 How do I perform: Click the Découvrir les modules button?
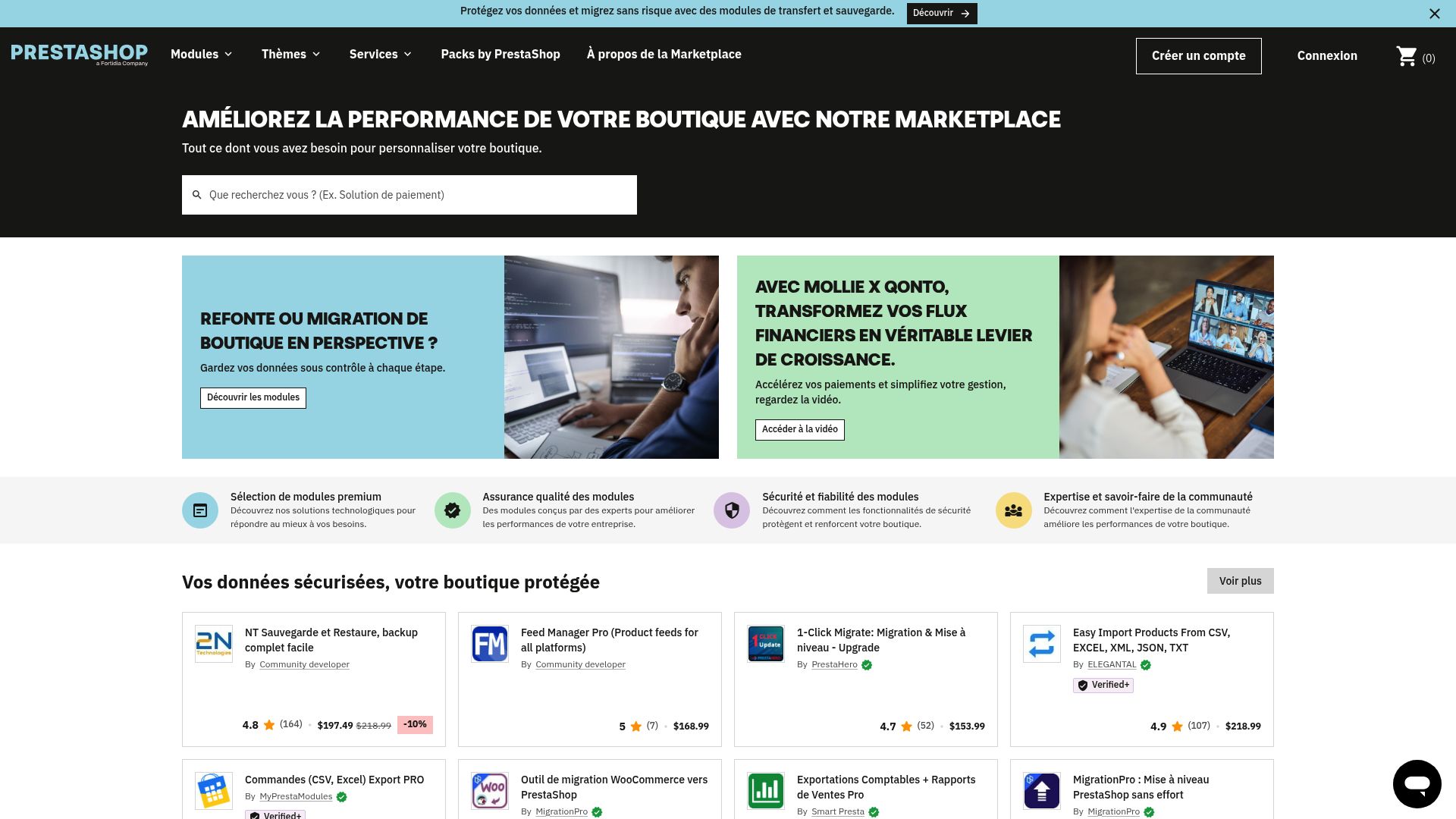pyautogui.click(x=253, y=397)
